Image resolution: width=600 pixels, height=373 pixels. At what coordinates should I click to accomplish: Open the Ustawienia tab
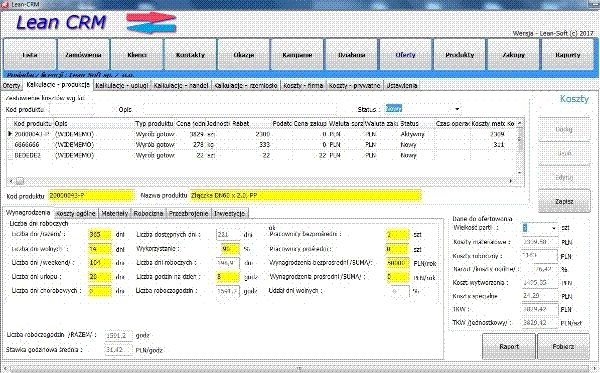(401, 85)
